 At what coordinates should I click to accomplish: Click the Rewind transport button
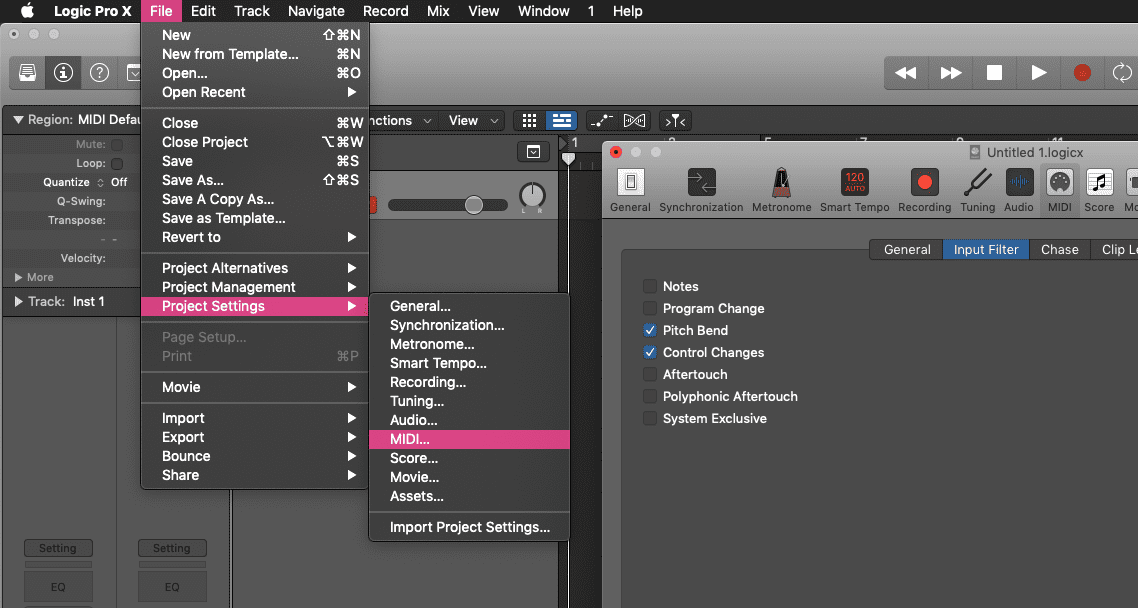click(x=906, y=73)
